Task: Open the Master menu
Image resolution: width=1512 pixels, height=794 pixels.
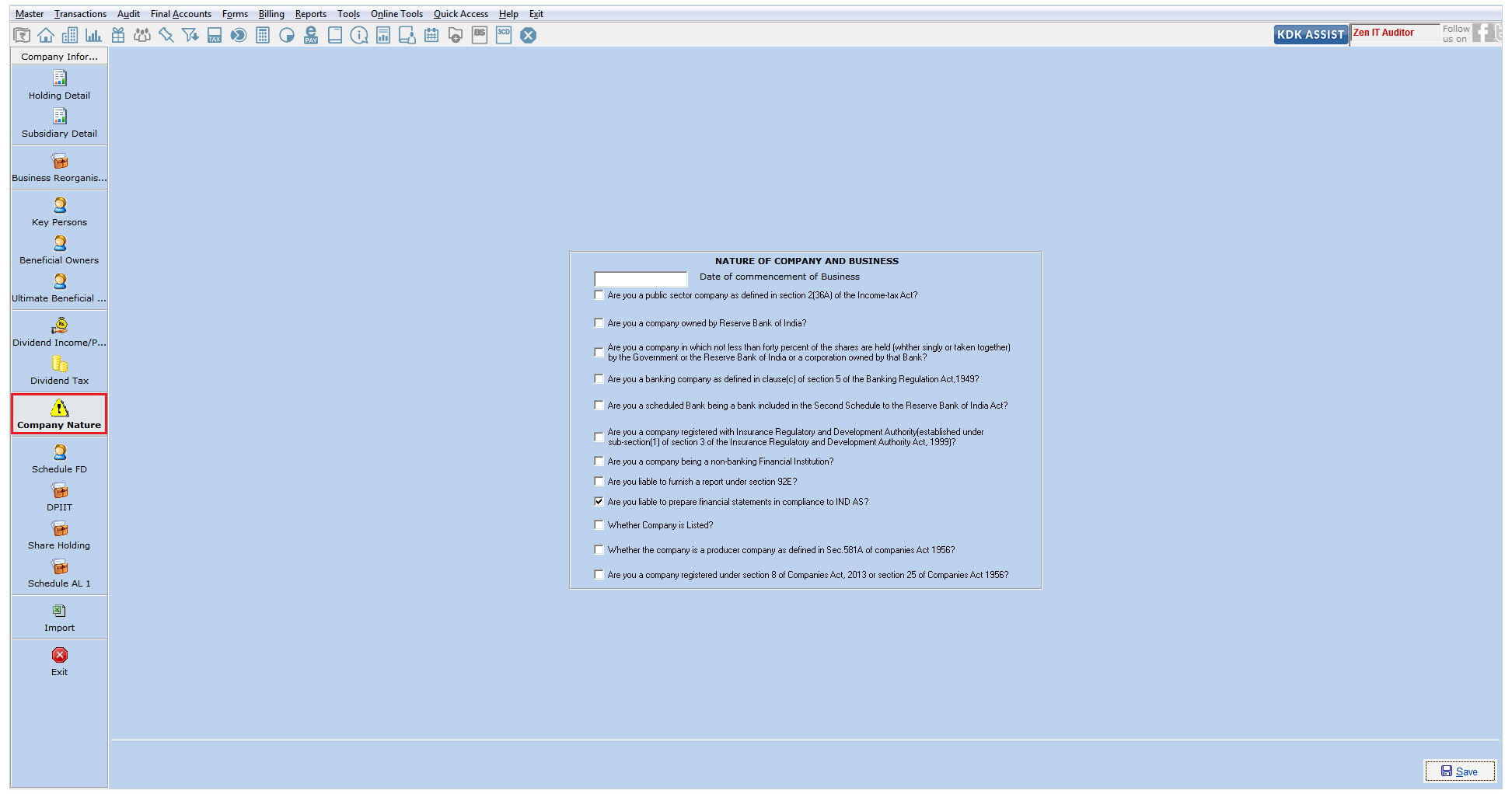Action: coord(30,14)
